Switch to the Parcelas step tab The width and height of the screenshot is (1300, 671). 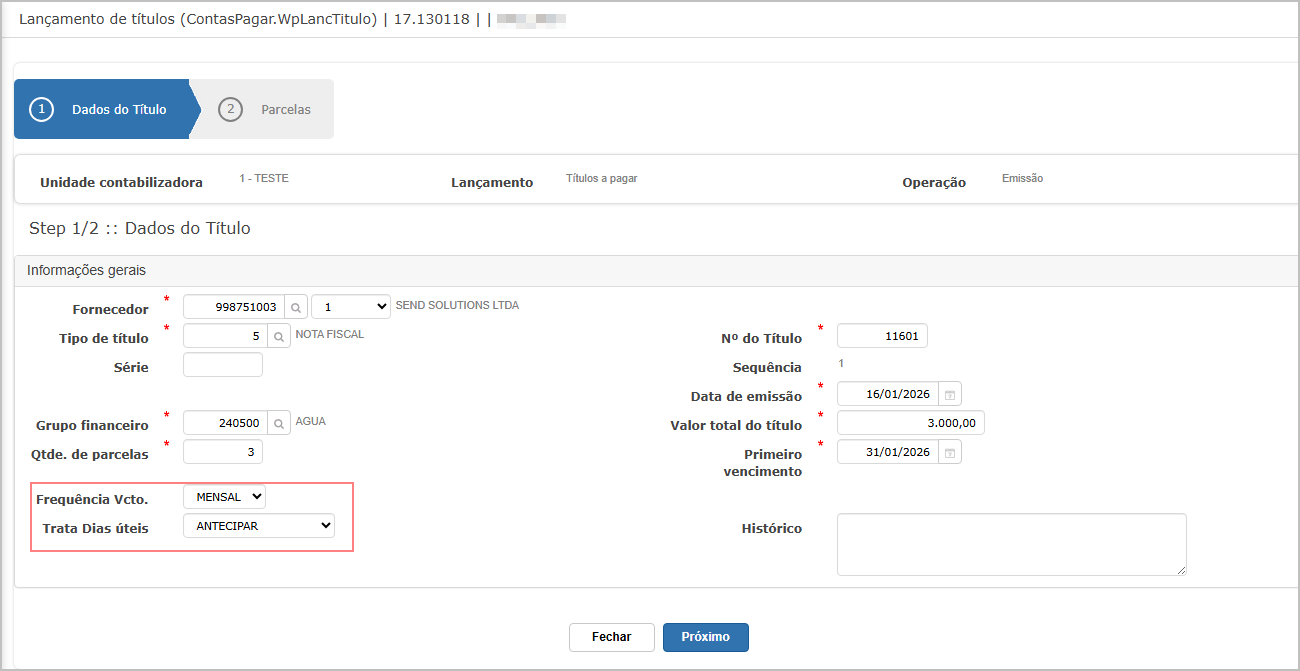click(285, 109)
